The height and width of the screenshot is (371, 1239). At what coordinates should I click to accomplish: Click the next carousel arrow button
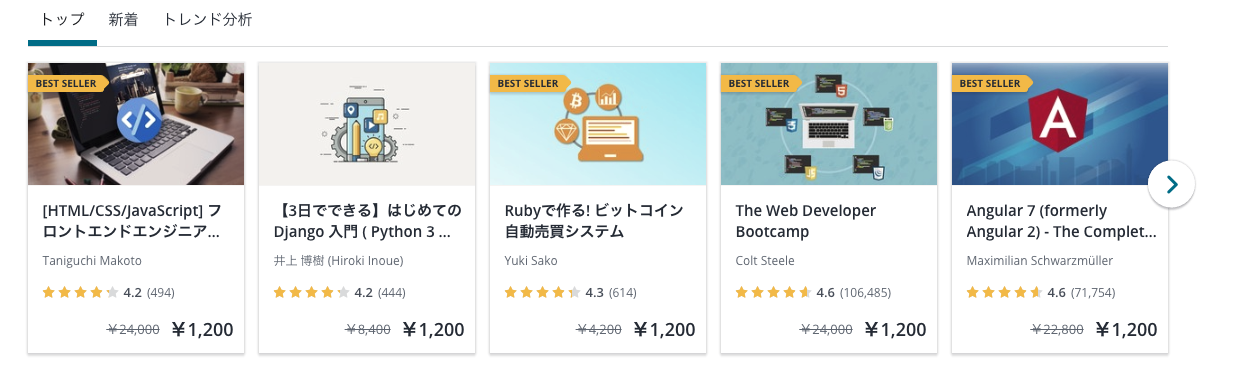(x=1171, y=185)
